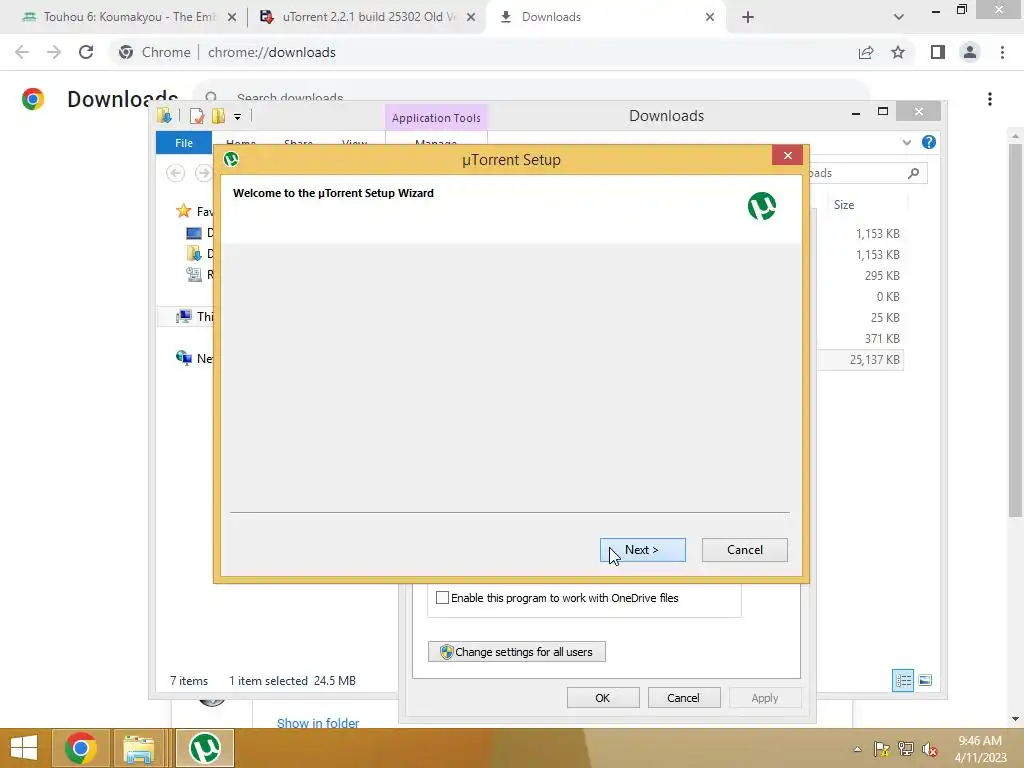This screenshot has height=768, width=1024.
Task: Click New folder icon in Explorer quick access
Action: click(x=218, y=116)
